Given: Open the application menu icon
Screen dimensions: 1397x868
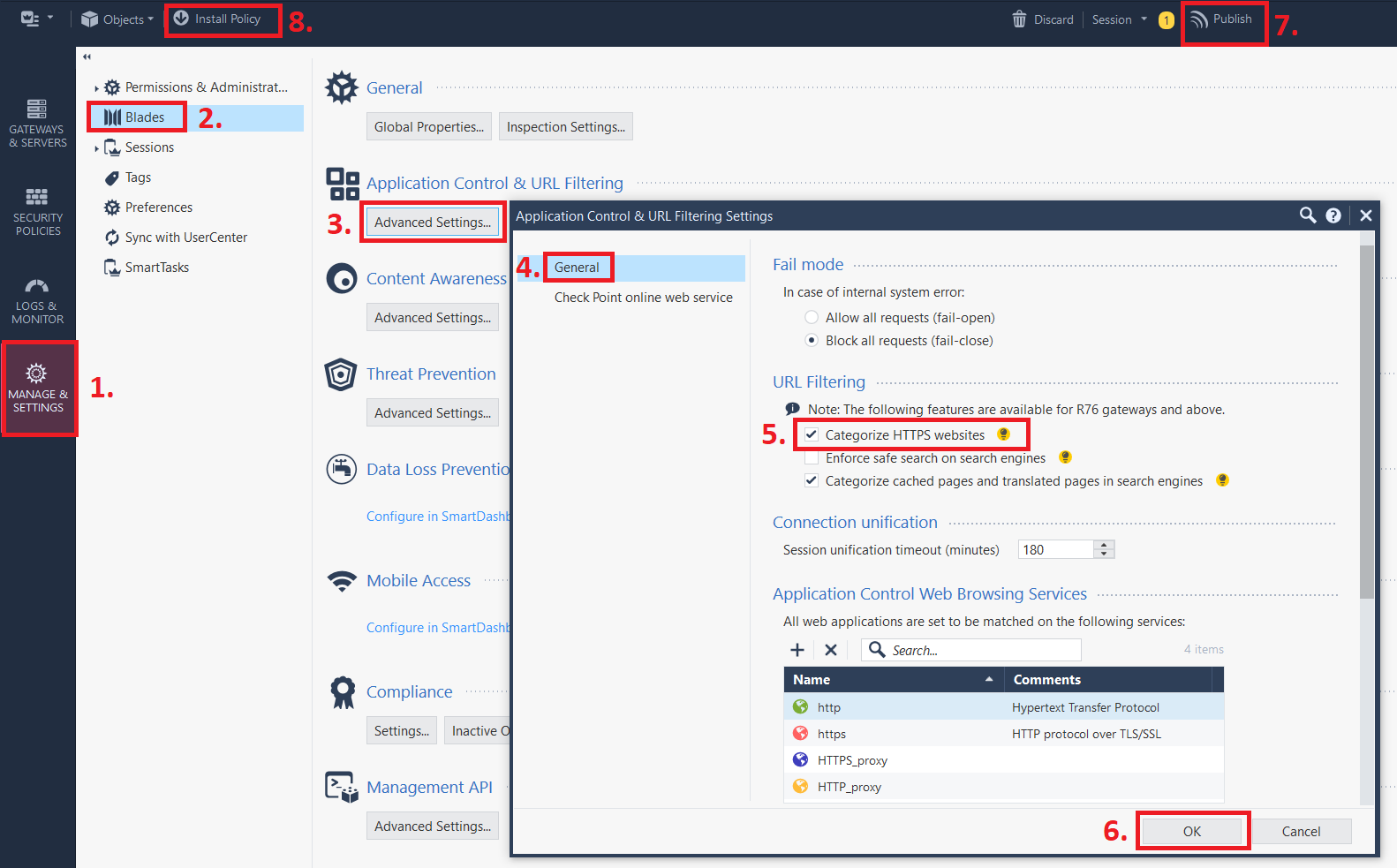Looking at the screenshot, I should click(30, 19).
